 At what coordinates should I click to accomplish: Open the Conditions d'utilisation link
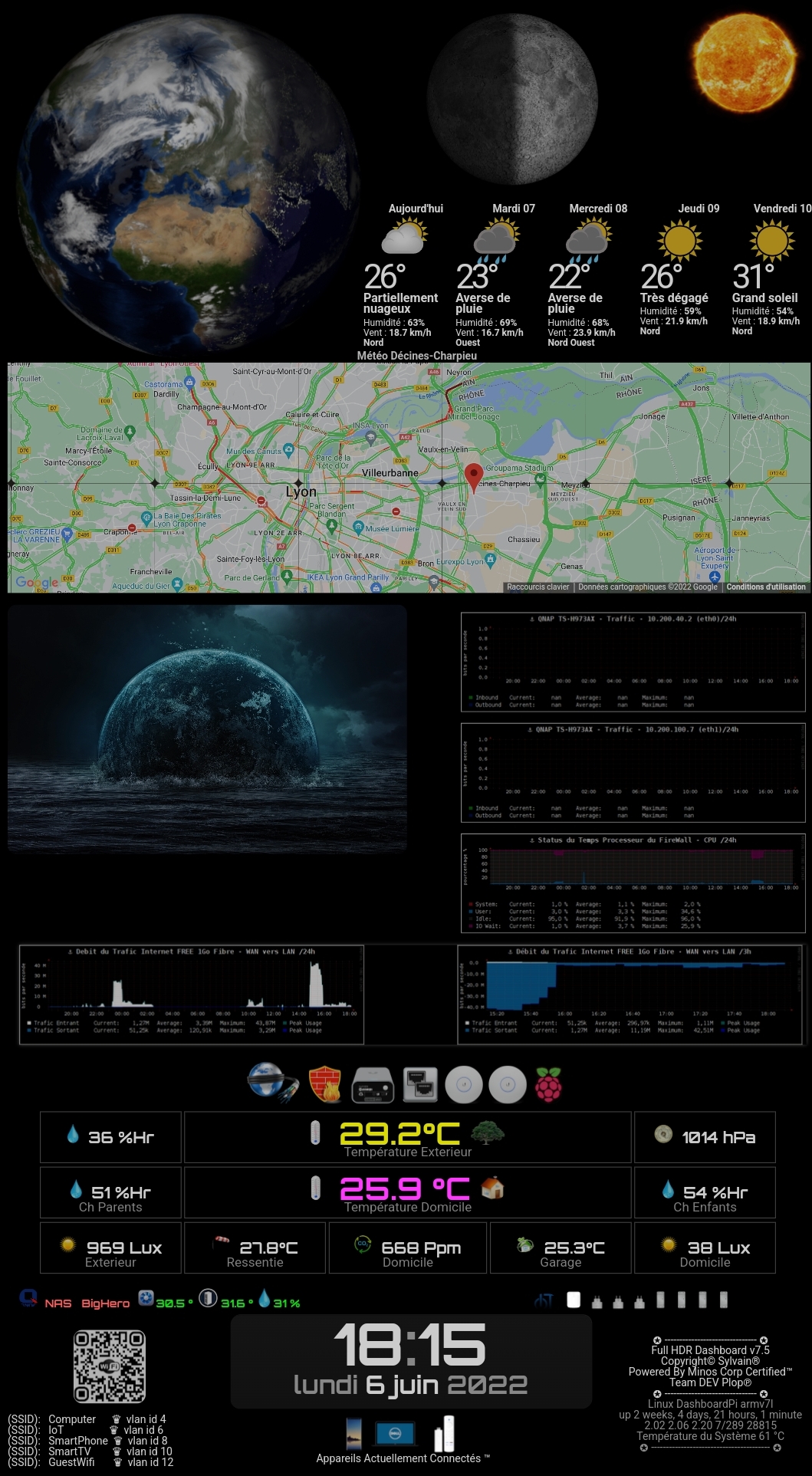click(x=765, y=587)
